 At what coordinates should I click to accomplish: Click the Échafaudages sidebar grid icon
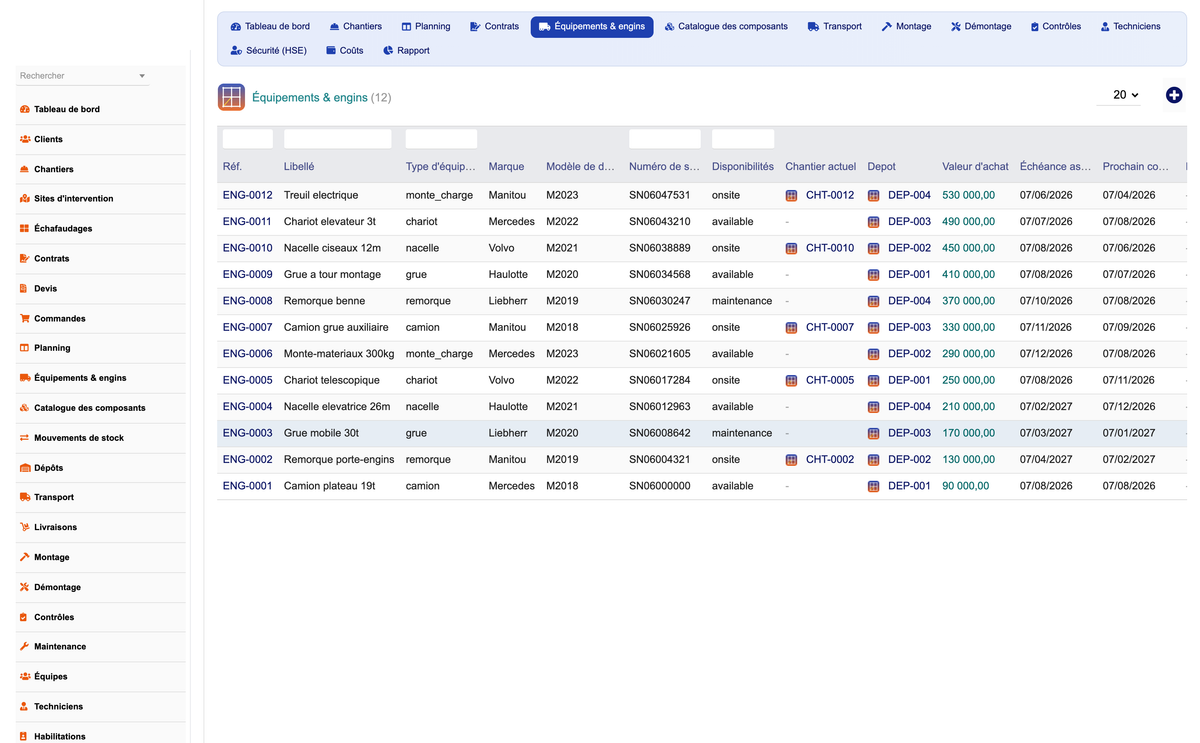click(24, 229)
